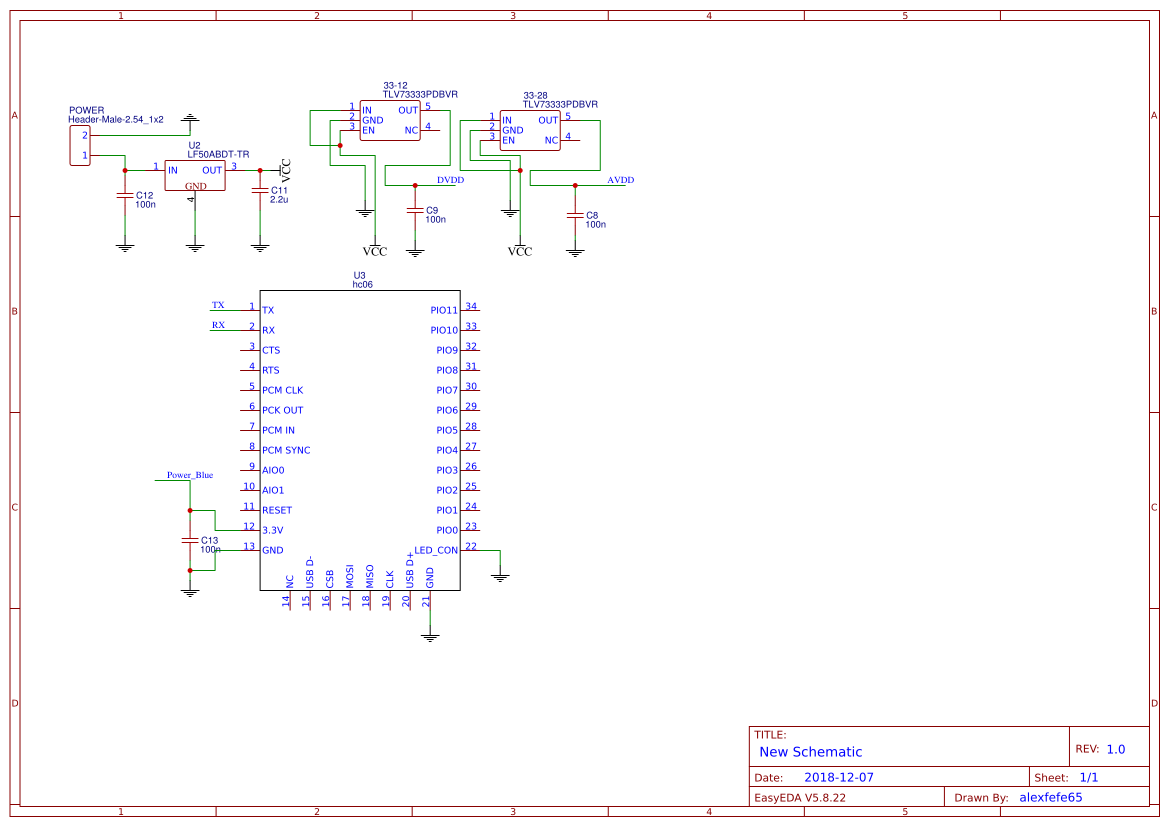1171x827 pixels.
Task: Click the DVDD net label
Action: point(450,180)
